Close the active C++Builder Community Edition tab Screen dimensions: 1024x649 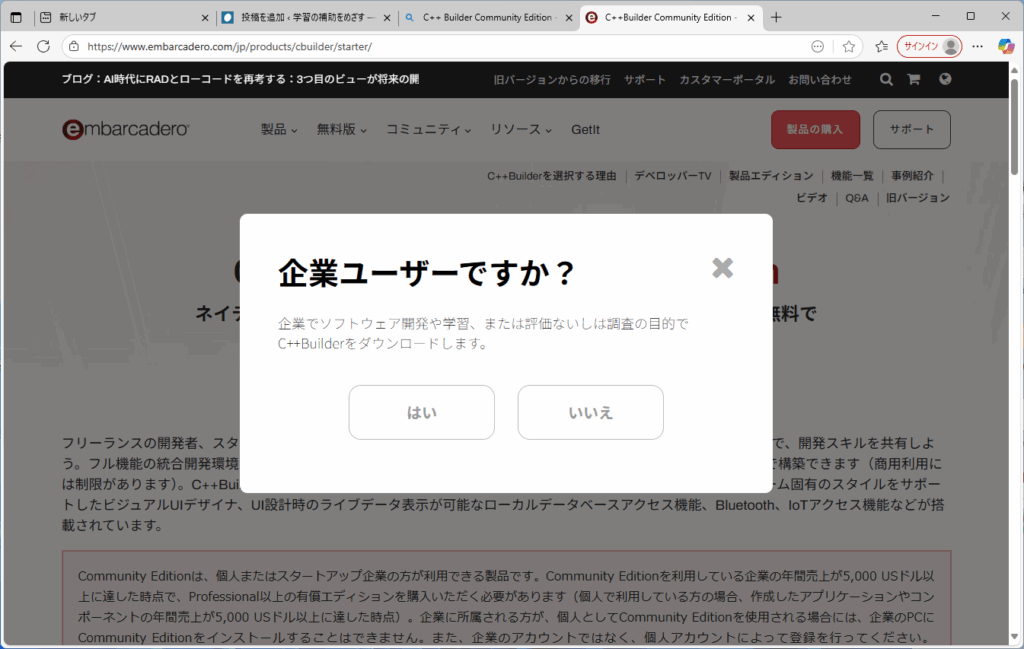click(x=750, y=18)
